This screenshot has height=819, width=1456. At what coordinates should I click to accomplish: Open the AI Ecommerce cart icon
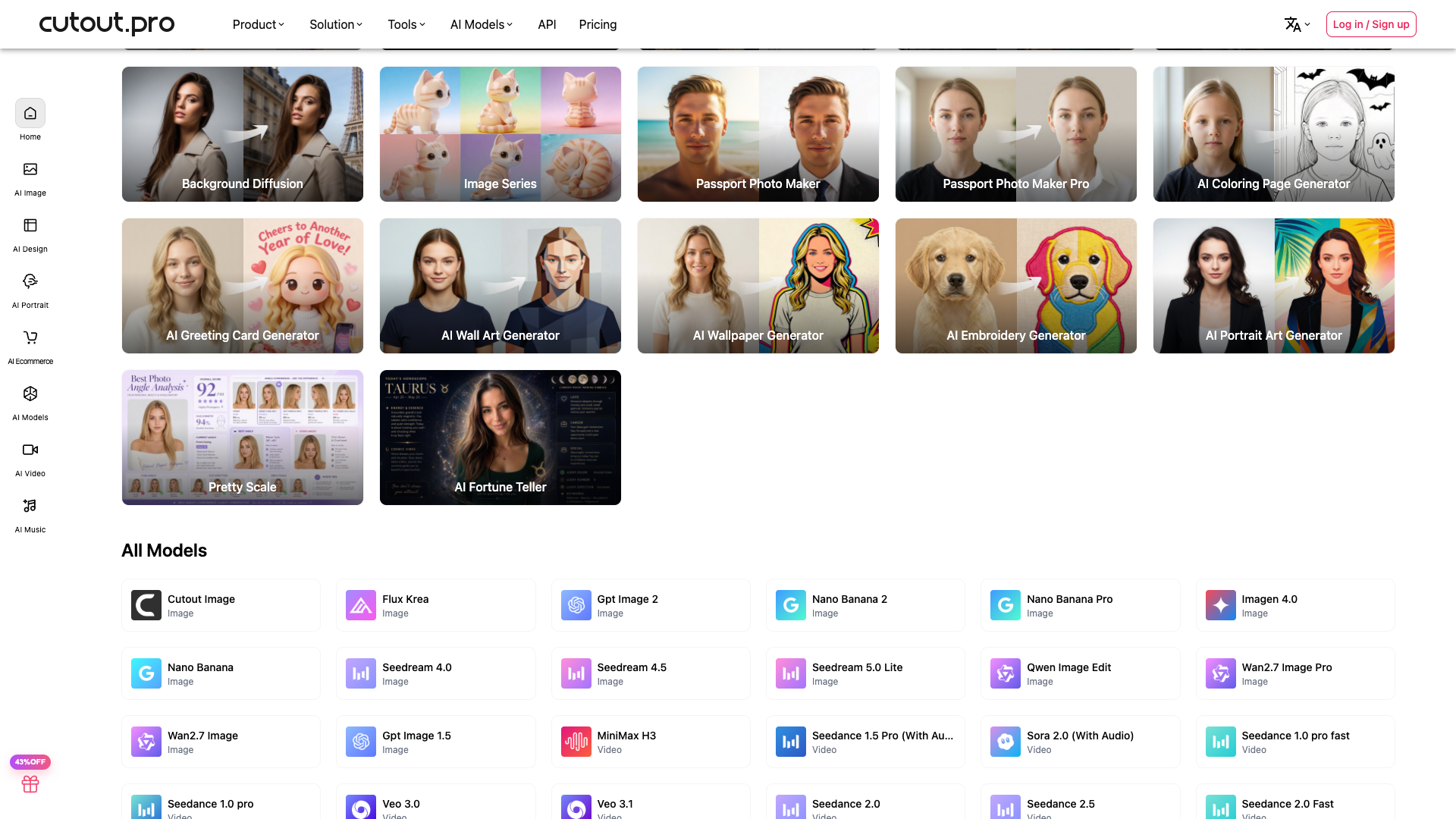30,337
